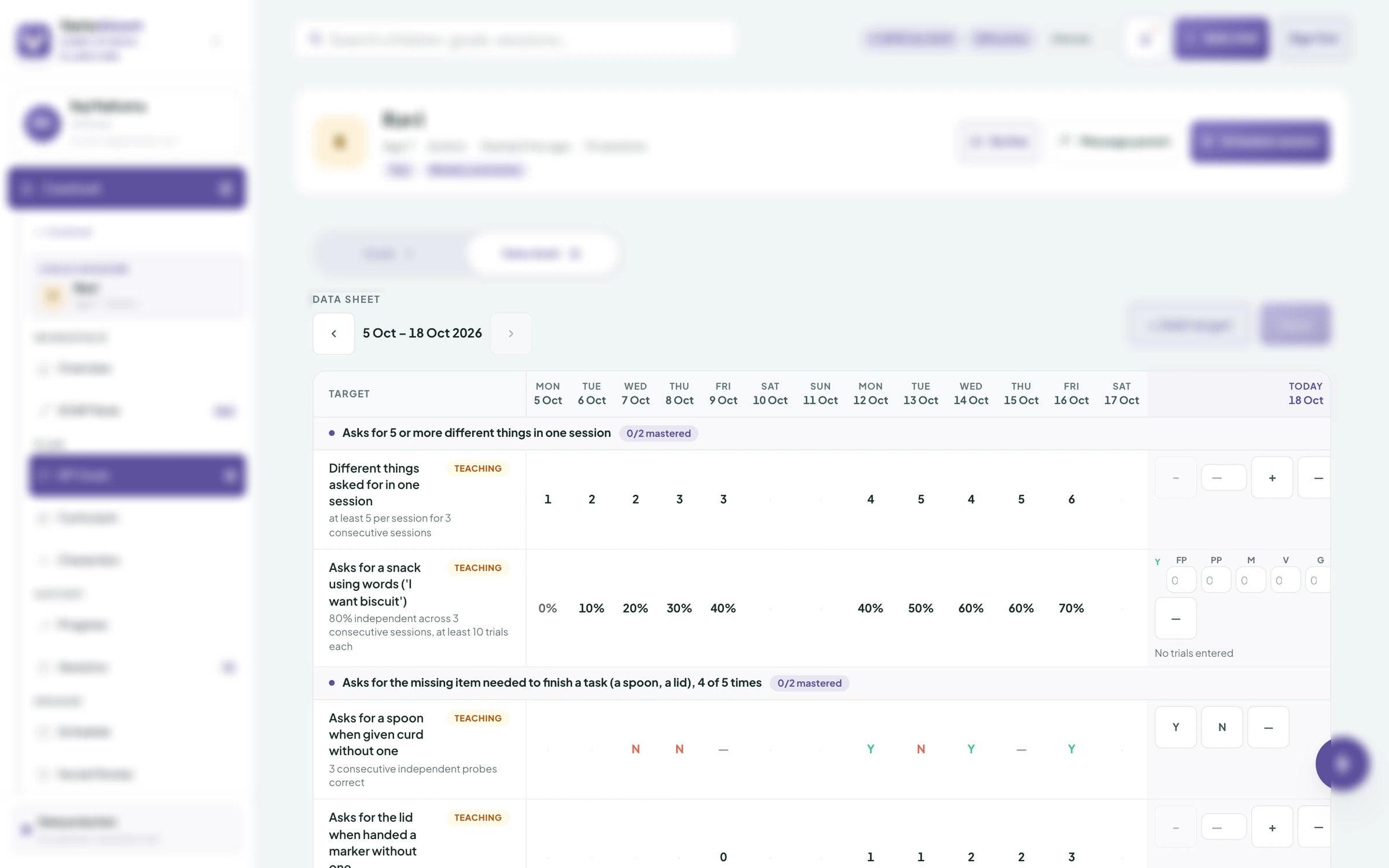Click the red N under WED 7 Oct in spoon row
1389x868 pixels.
635,749
